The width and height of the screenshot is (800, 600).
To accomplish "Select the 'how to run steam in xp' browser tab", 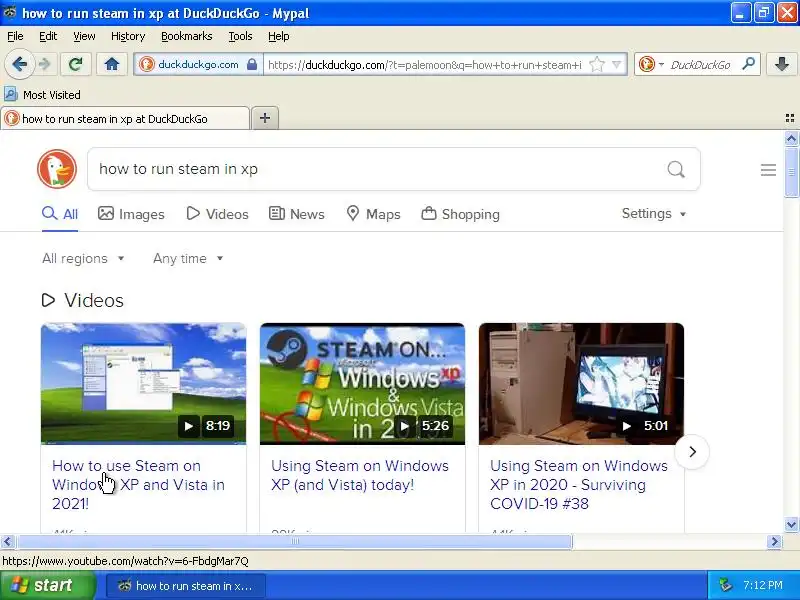I will click(125, 119).
